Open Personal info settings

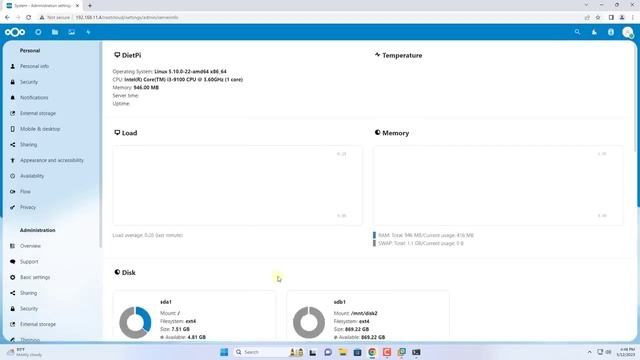(x=34, y=66)
